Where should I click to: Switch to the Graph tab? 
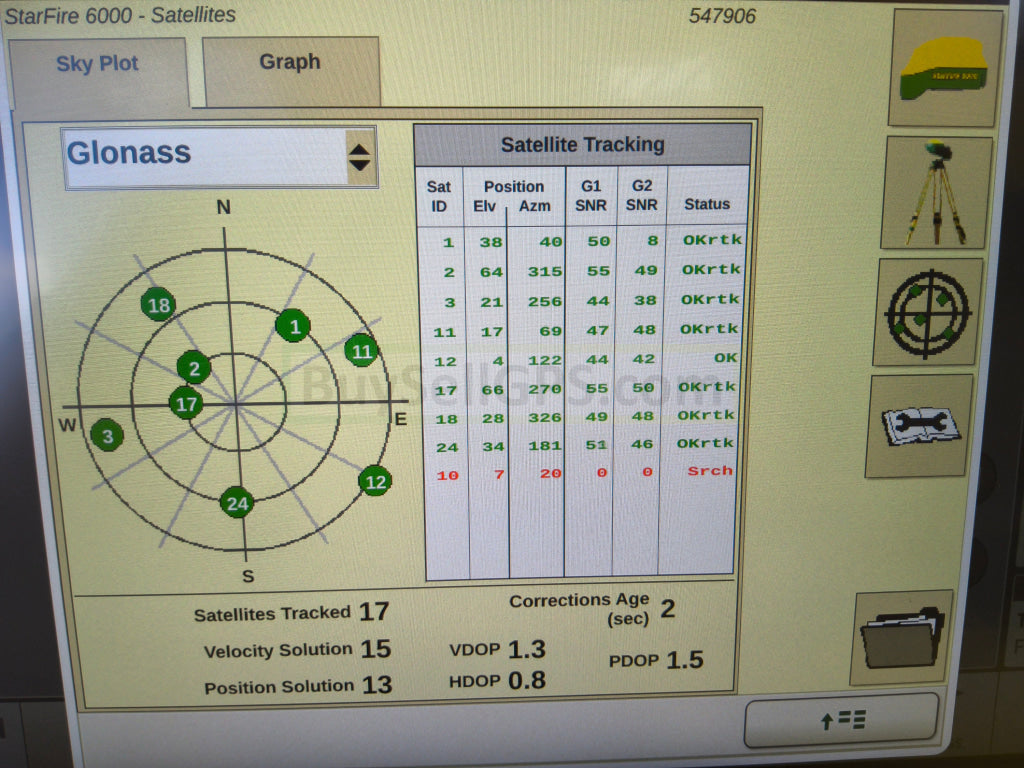290,63
